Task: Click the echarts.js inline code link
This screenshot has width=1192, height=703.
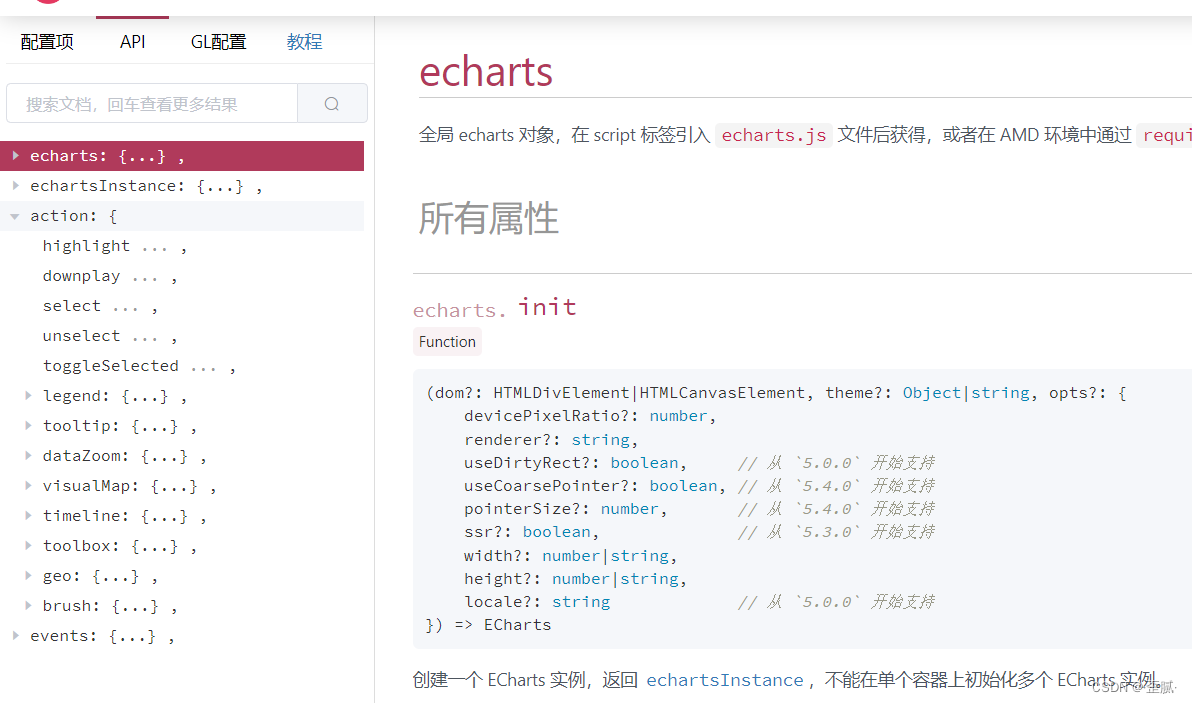Action: tap(773, 134)
